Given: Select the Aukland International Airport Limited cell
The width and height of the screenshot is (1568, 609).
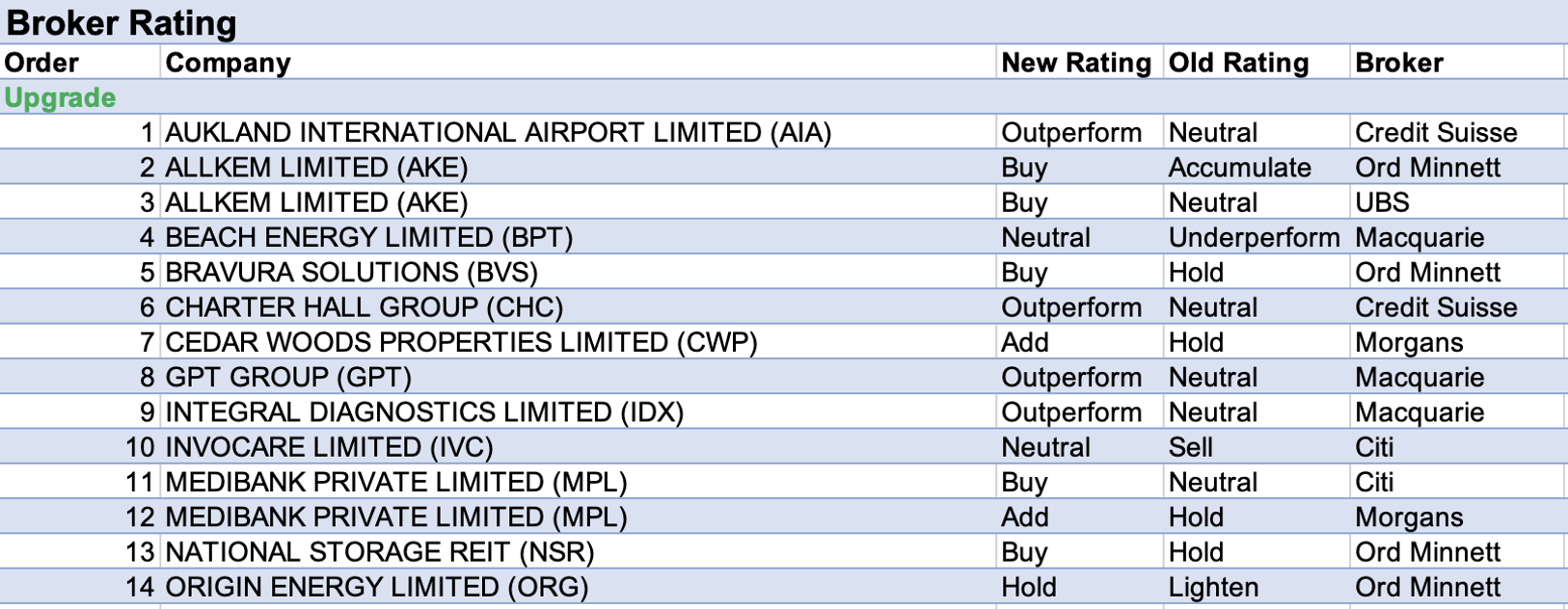Looking at the screenshot, I should 498,132.
